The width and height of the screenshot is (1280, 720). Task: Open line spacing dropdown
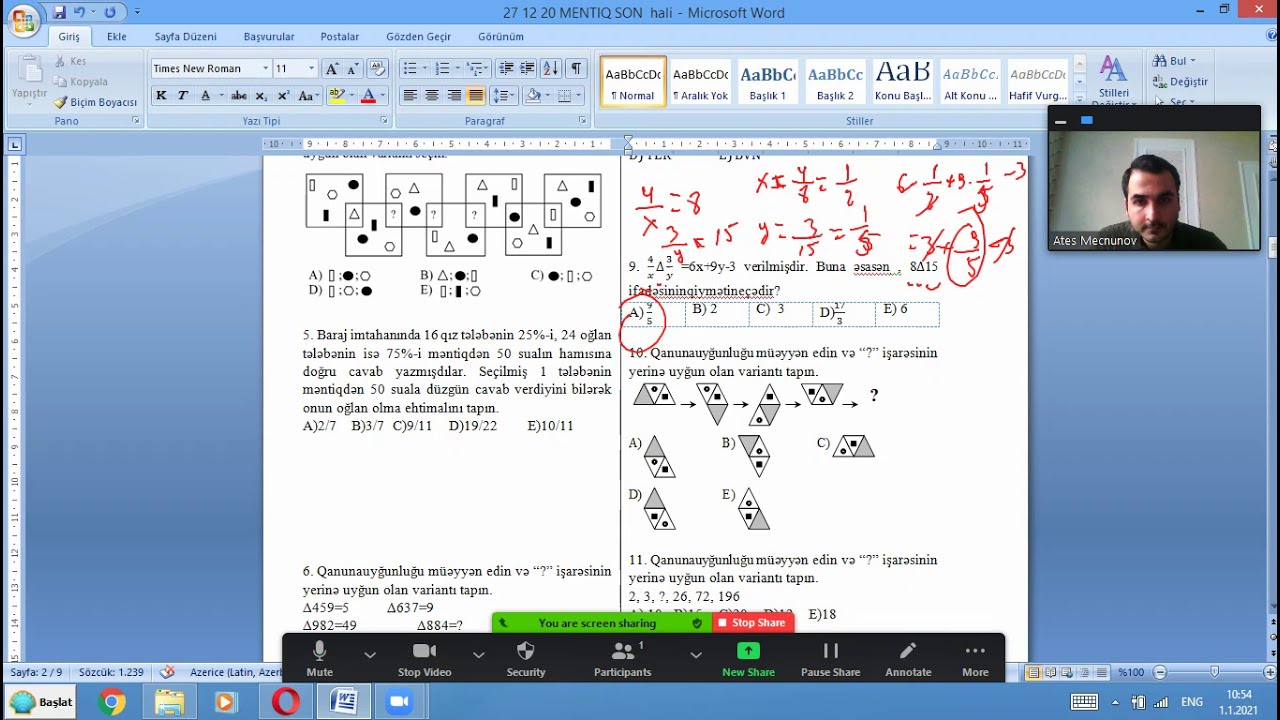(x=503, y=96)
